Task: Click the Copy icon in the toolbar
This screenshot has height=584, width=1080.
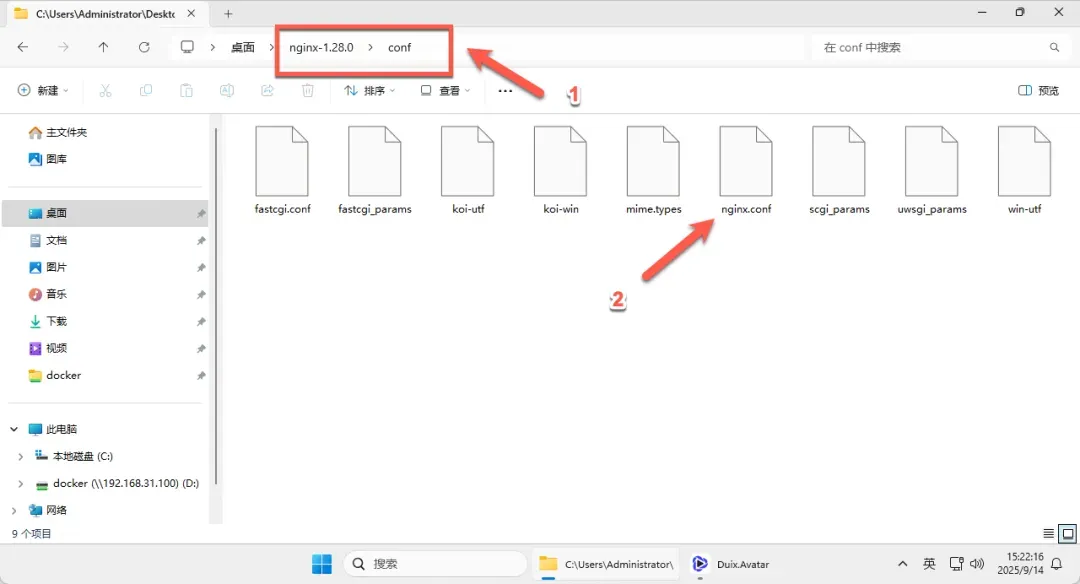Action: point(145,90)
